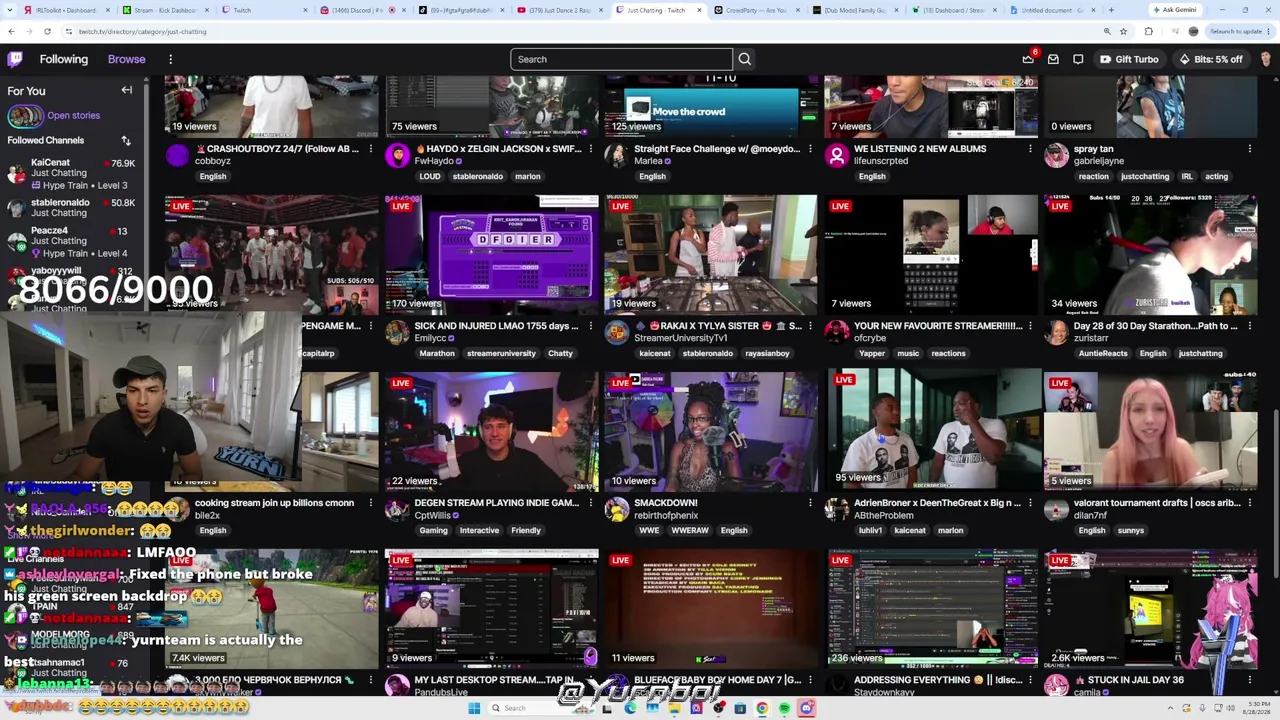
Task: Select the WWE tag under rebirthofphenix
Action: click(650, 530)
